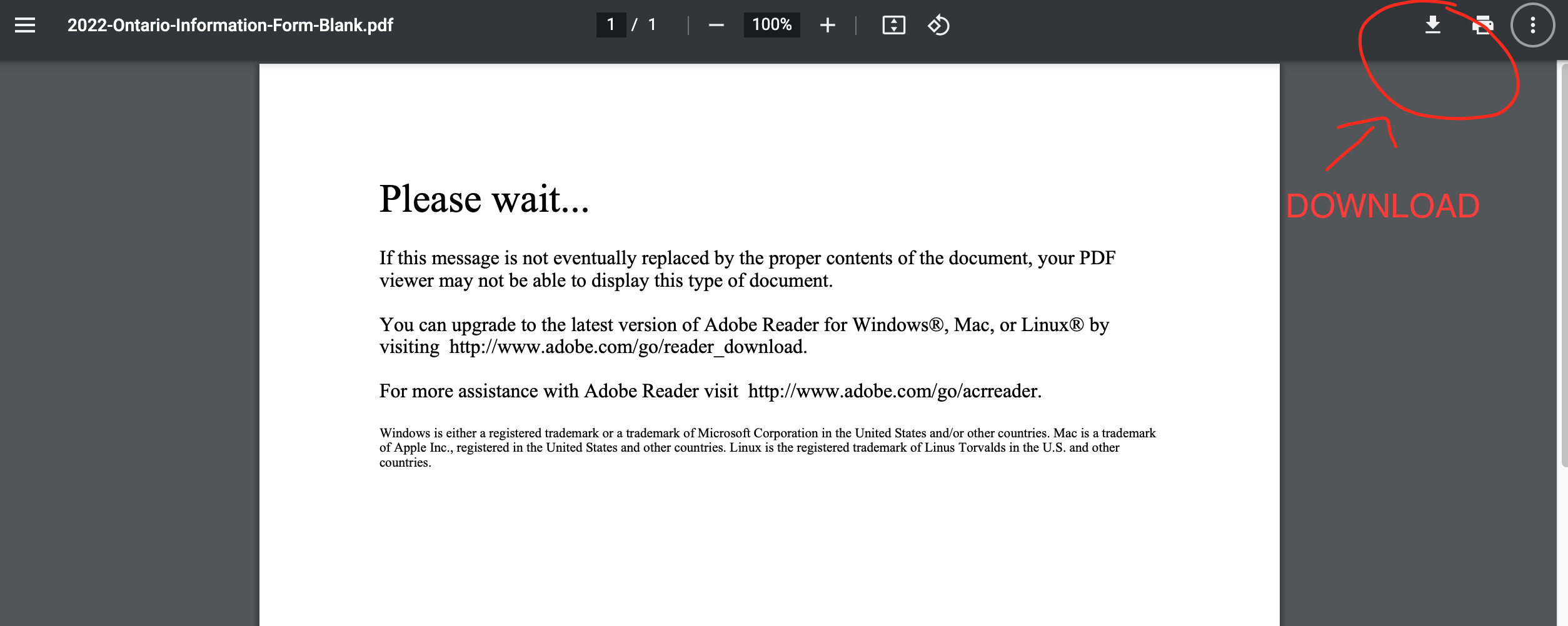The height and width of the screenshot is (626, 1568).
Task: Print the PDF document
Action: click(x=1482, y=25)
